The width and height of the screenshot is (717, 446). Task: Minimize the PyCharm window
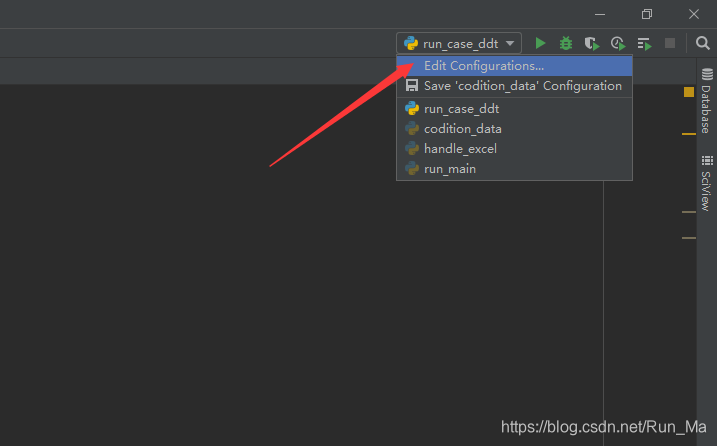600,15
